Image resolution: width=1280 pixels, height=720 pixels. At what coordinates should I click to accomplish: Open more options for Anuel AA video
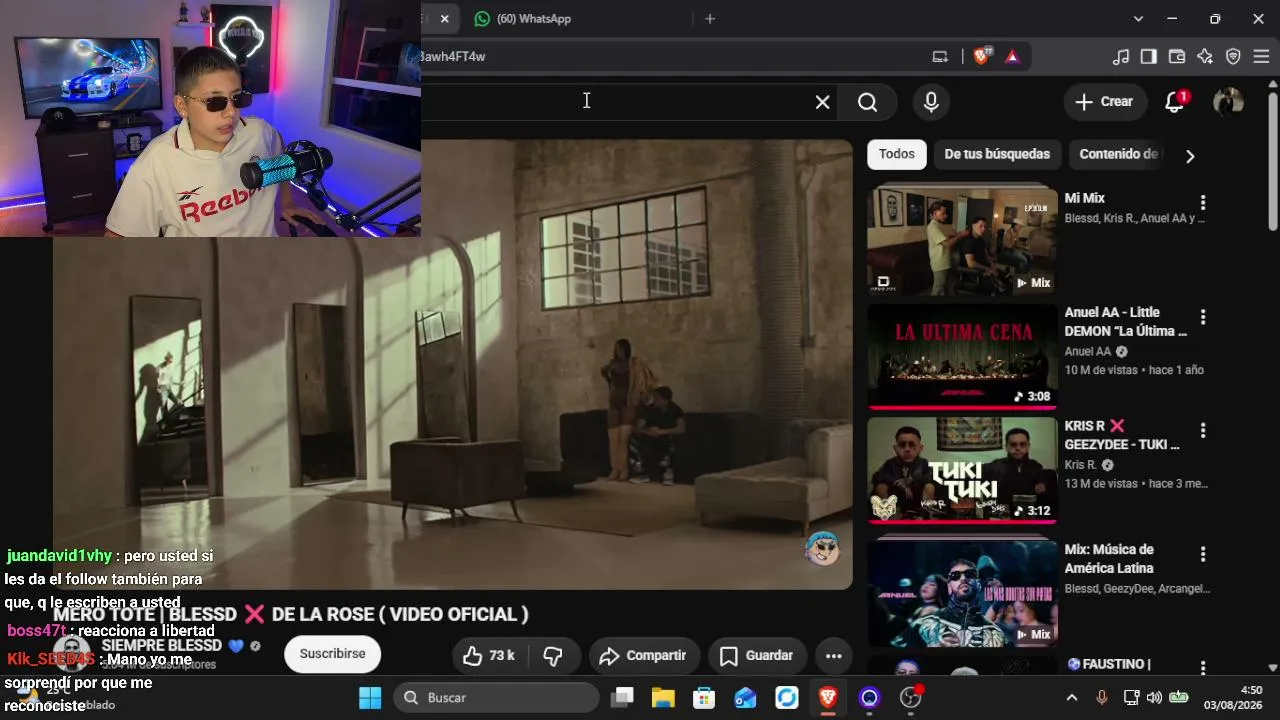tap(1203, 317)
